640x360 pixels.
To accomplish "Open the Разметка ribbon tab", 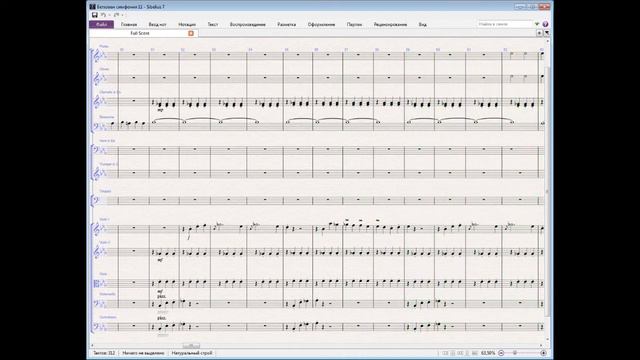I will (x=287, y=24).
